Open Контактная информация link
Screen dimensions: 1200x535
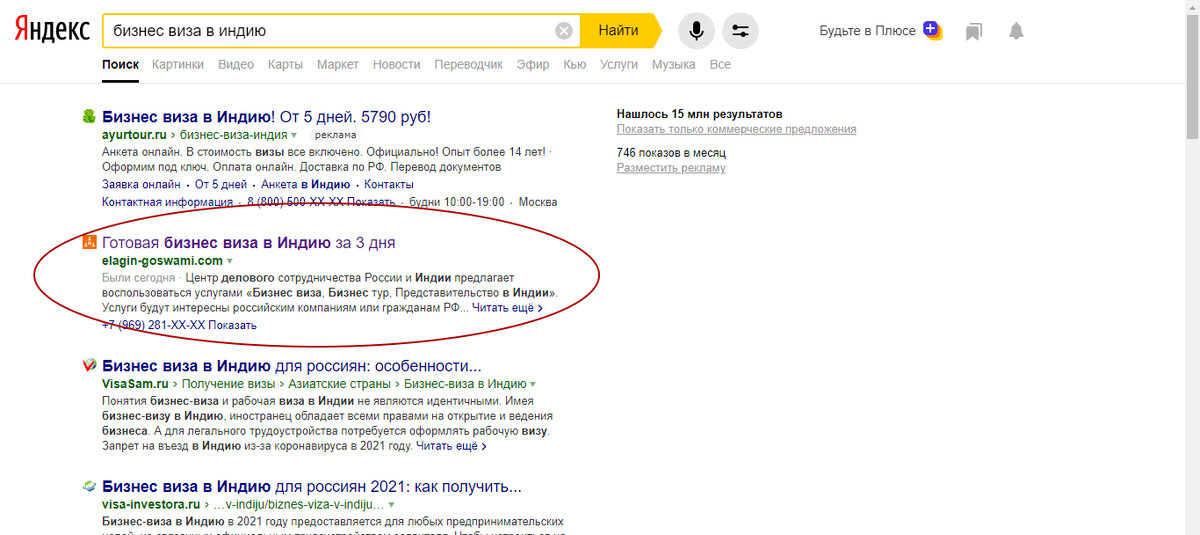click(x=168, y=202)
